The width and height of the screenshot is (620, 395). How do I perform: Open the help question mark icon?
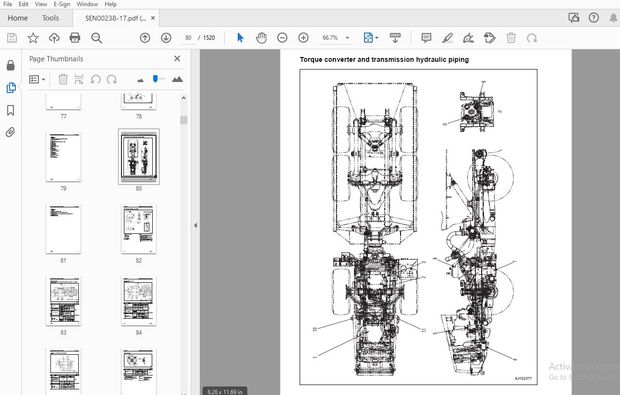594,18
